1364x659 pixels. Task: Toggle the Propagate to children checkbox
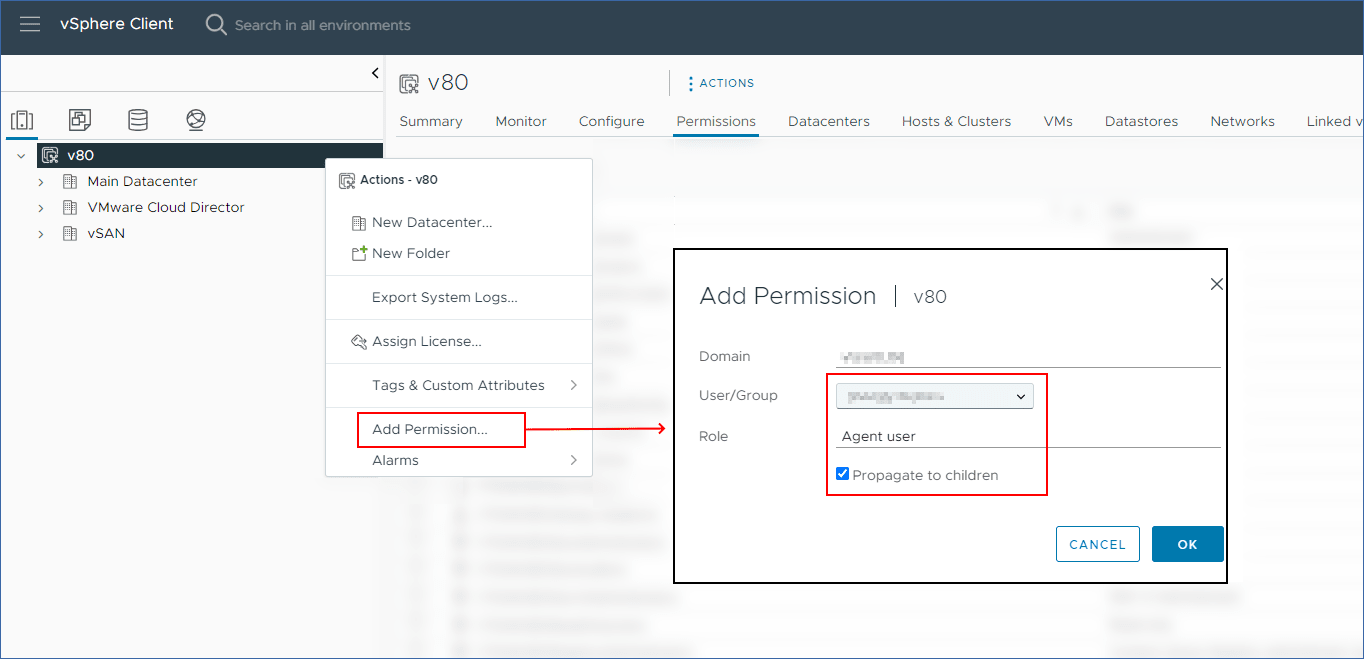[x=843, y=474]
